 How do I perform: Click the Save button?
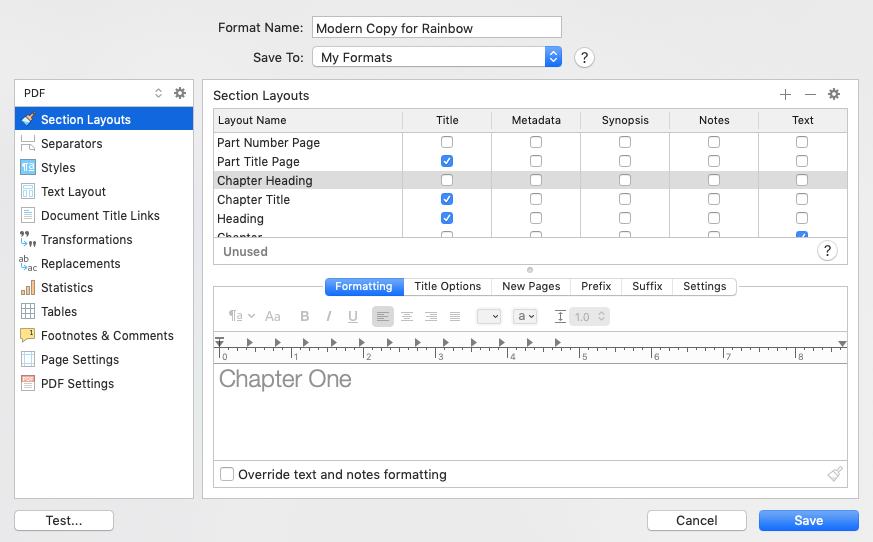(808, 520)
